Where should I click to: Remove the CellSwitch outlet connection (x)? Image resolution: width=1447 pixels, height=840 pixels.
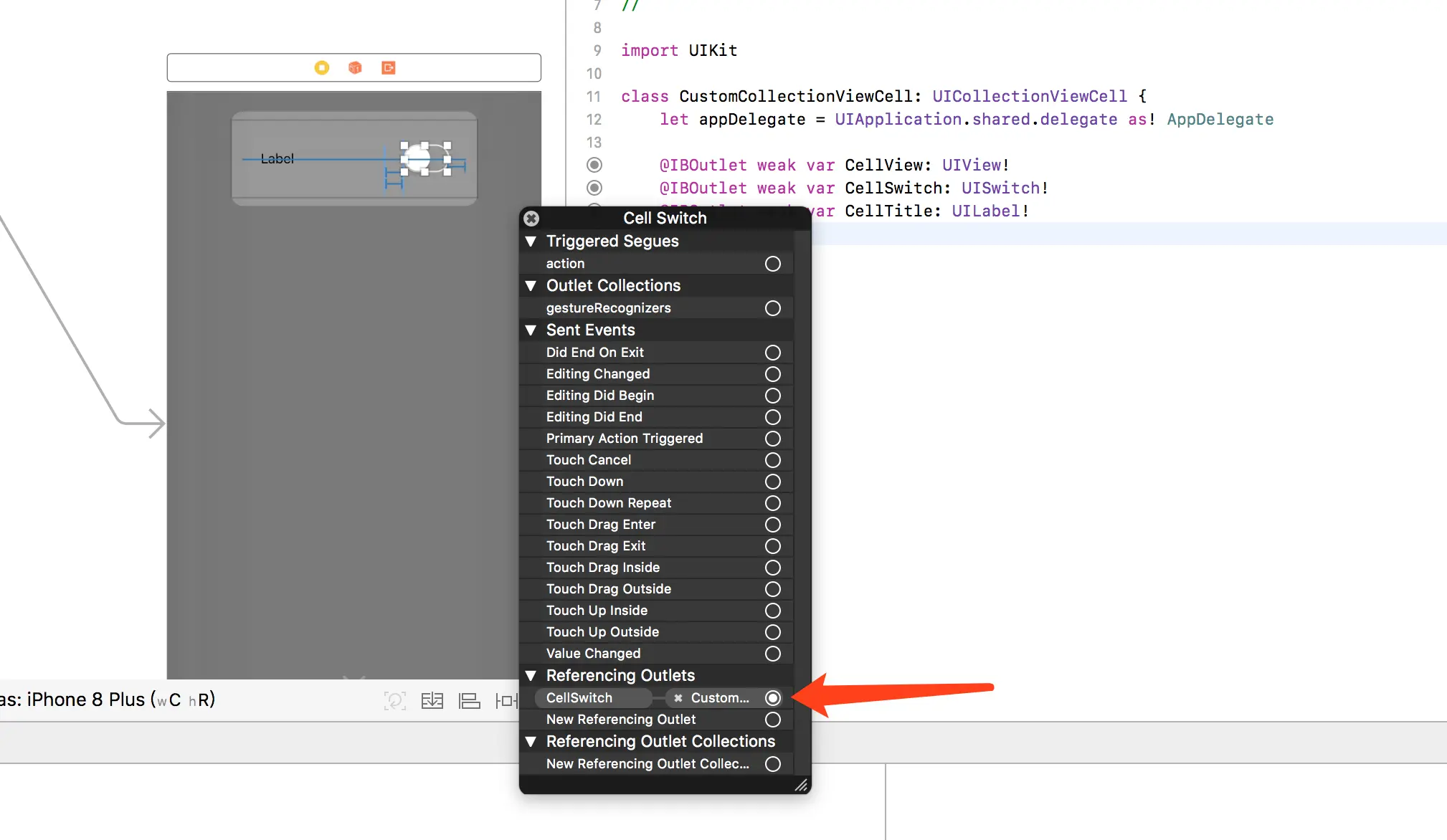coord(678,697)
